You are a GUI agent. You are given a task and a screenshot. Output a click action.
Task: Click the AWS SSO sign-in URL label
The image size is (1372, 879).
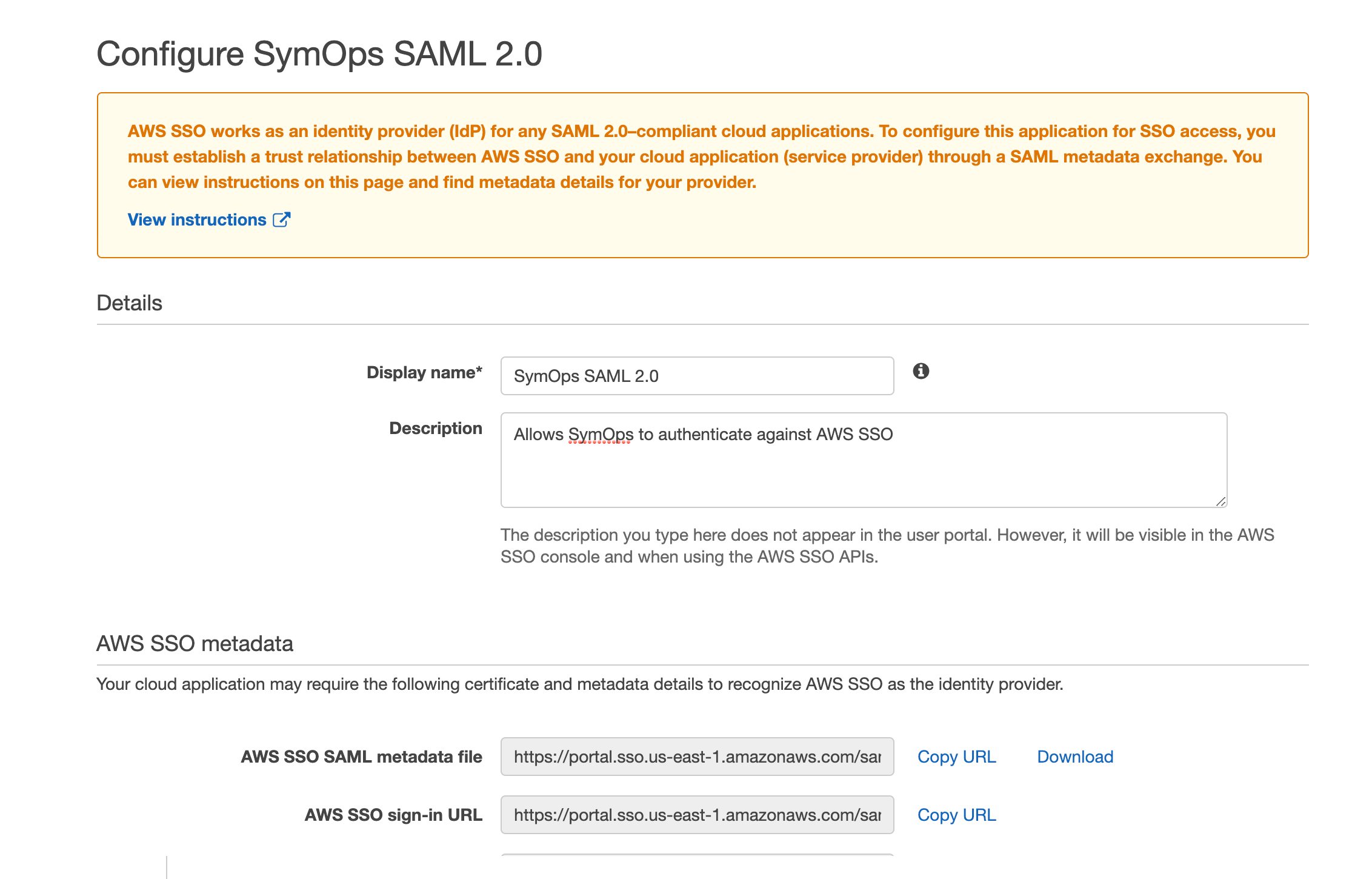pos(393,815)
